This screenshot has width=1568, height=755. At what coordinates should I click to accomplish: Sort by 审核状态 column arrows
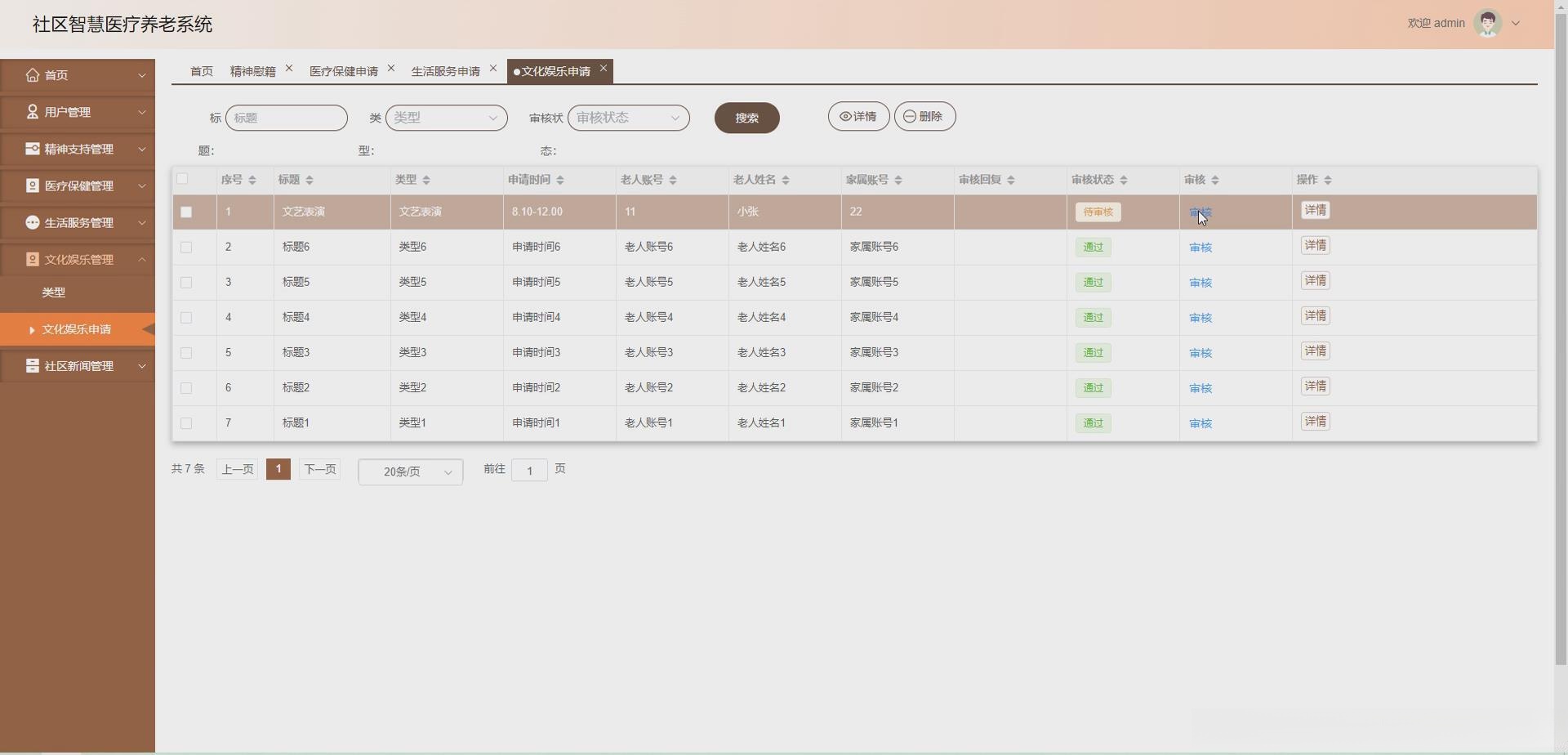[x=1124, y=180]
